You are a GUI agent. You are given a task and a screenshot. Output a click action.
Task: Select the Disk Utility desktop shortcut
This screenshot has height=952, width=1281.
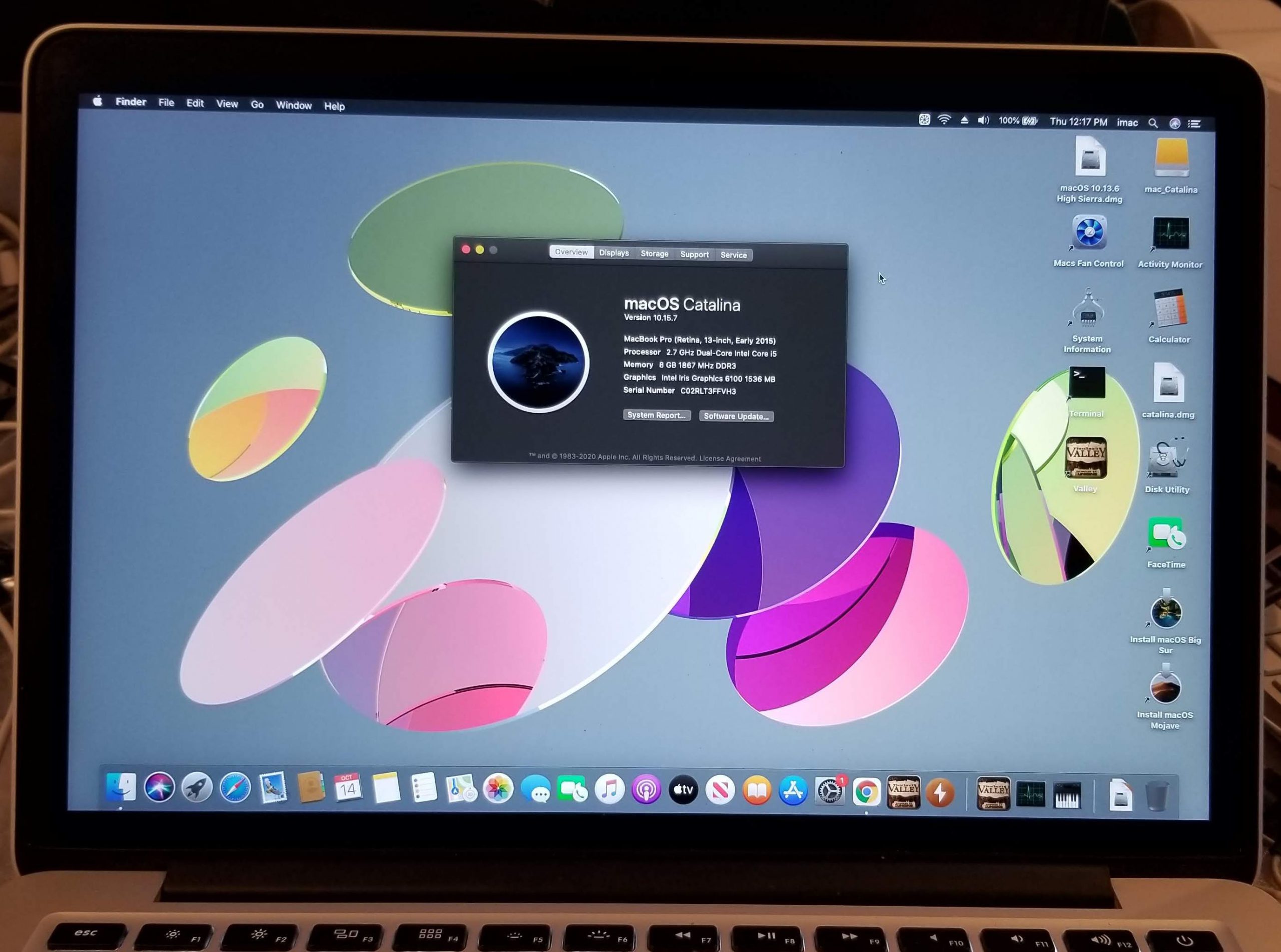tap(1167, 466)
